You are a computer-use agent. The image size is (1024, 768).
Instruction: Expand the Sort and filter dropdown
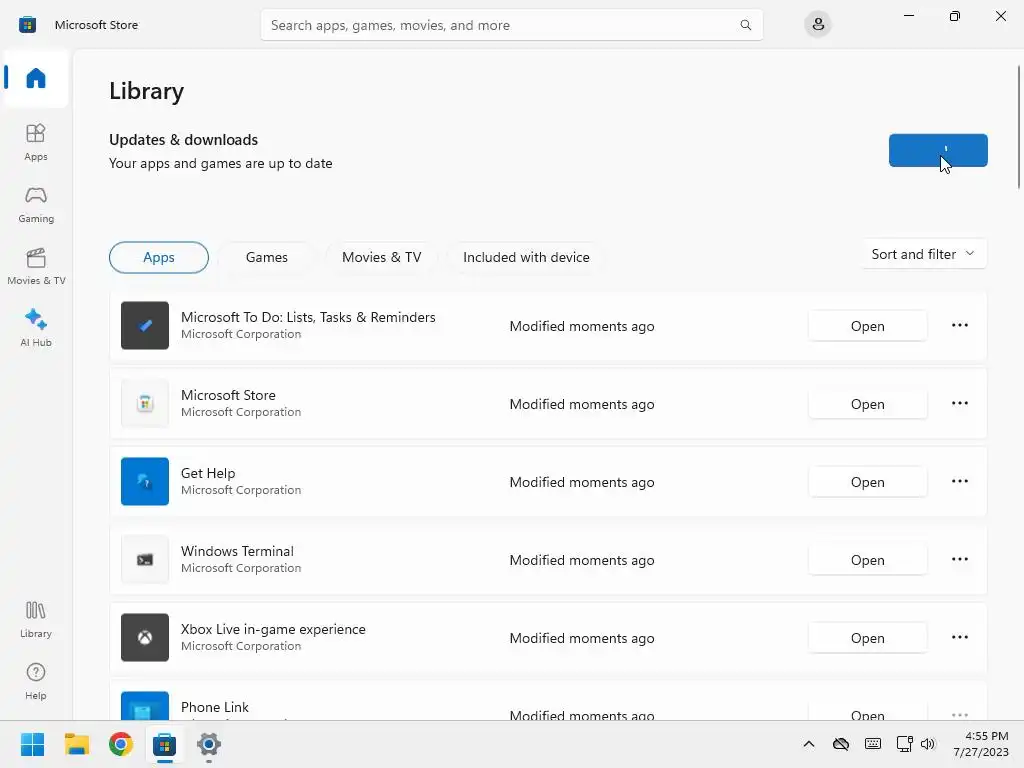point(923,254)
